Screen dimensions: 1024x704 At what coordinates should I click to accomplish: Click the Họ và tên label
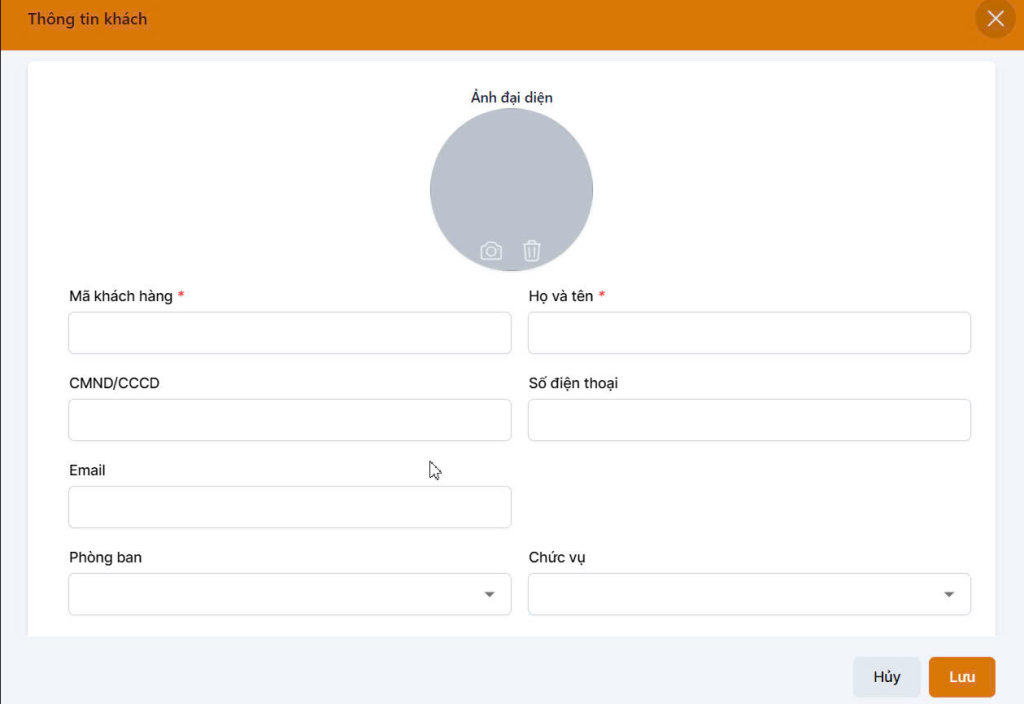tap(561, 296)
